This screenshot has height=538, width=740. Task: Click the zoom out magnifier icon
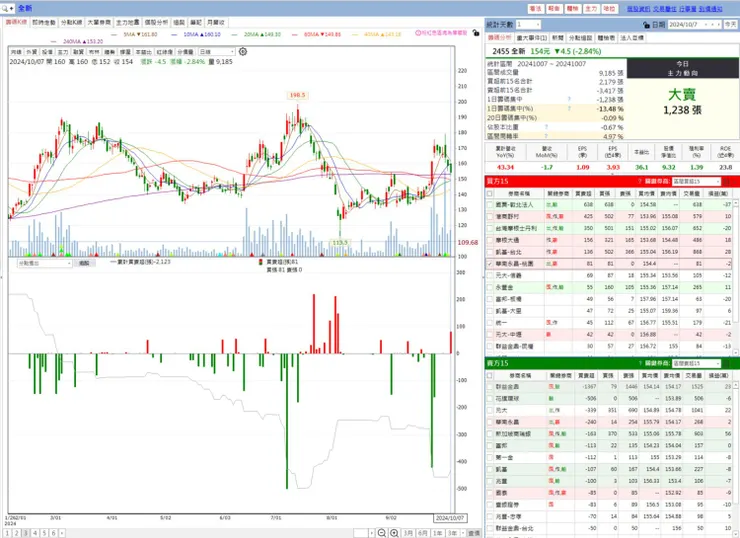click(x=382, y=533)
